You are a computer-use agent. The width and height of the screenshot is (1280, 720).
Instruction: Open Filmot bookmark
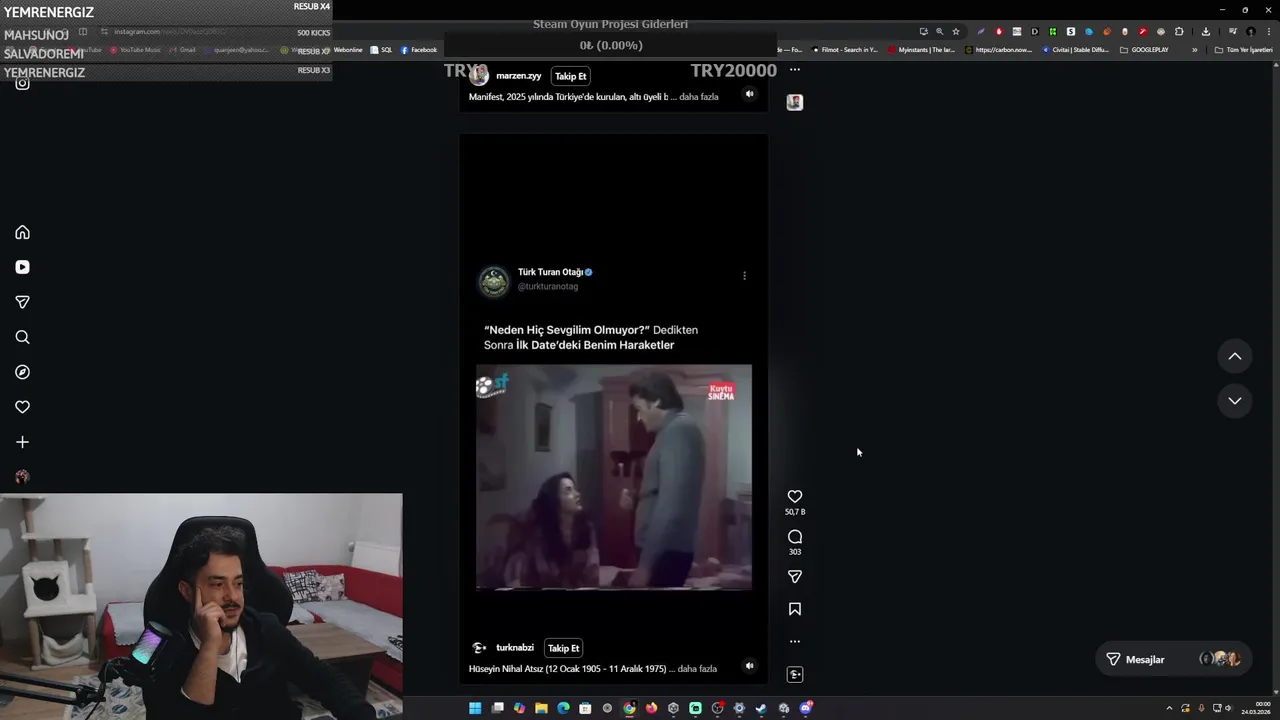click(x=845, y=50)
